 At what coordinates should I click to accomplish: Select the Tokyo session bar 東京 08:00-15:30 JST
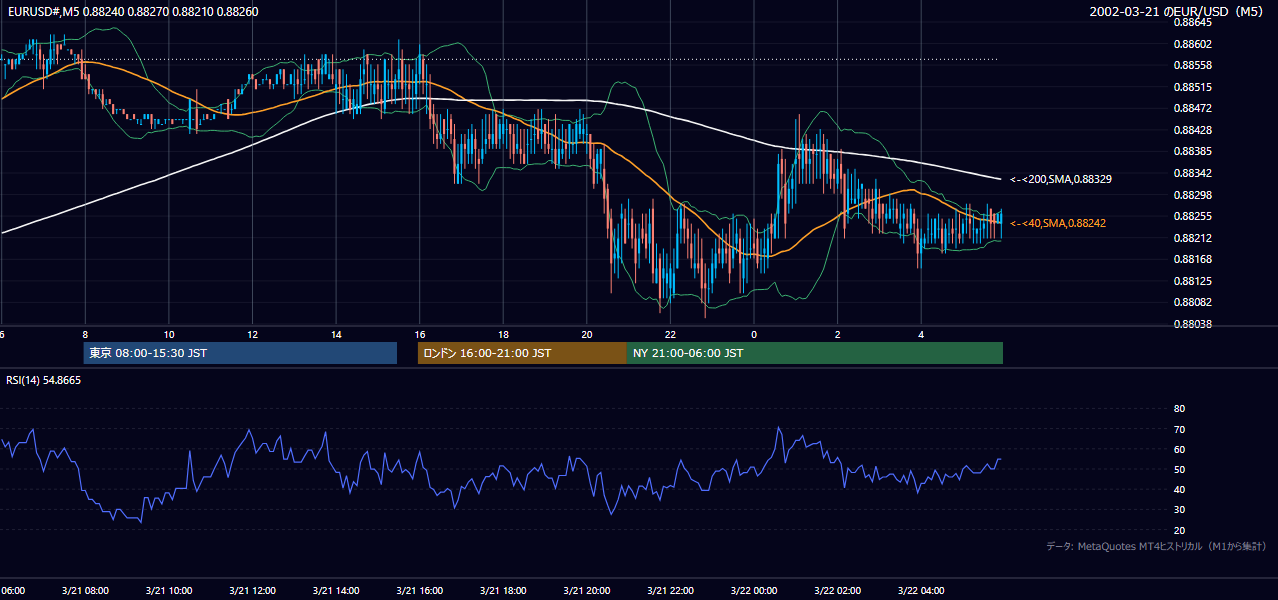[240, 353]
